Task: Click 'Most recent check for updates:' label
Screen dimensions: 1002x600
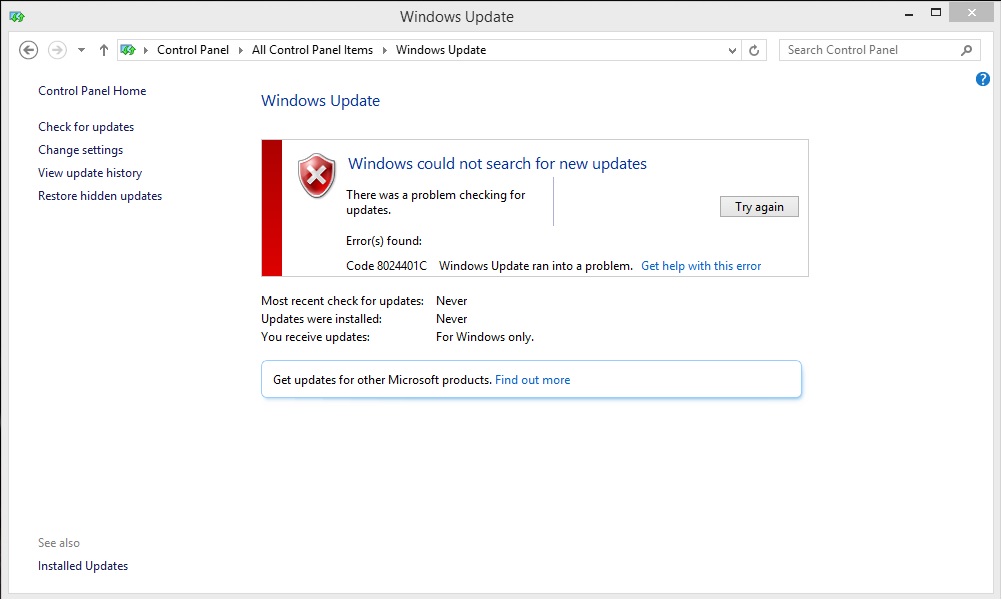Action: coord(343,301)
